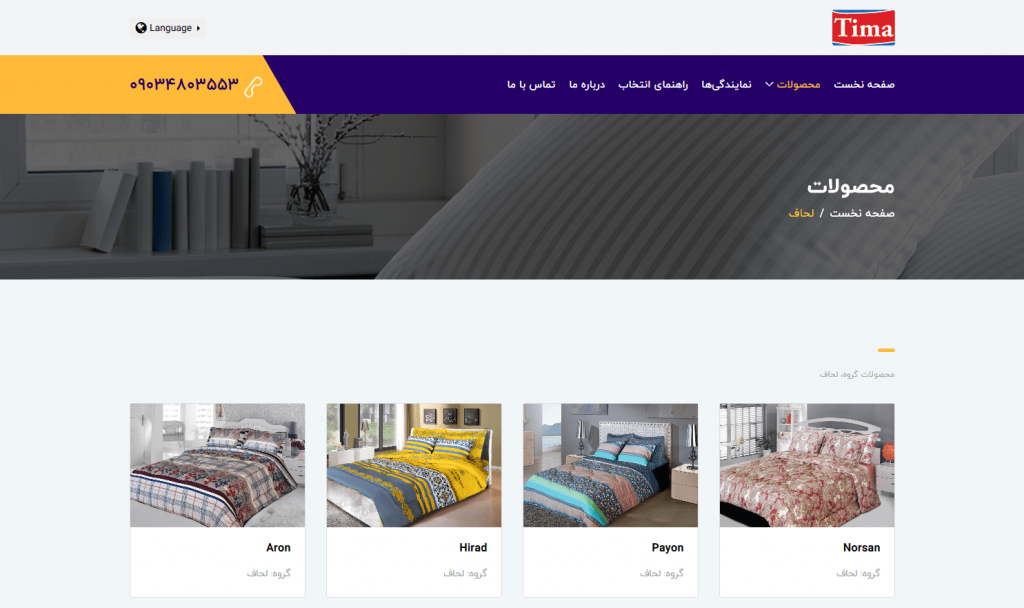The height and width of the screenshot is (608, 1024).
Task: Open the نمایندگی‌ها menu item
Action: click(726, 84)
